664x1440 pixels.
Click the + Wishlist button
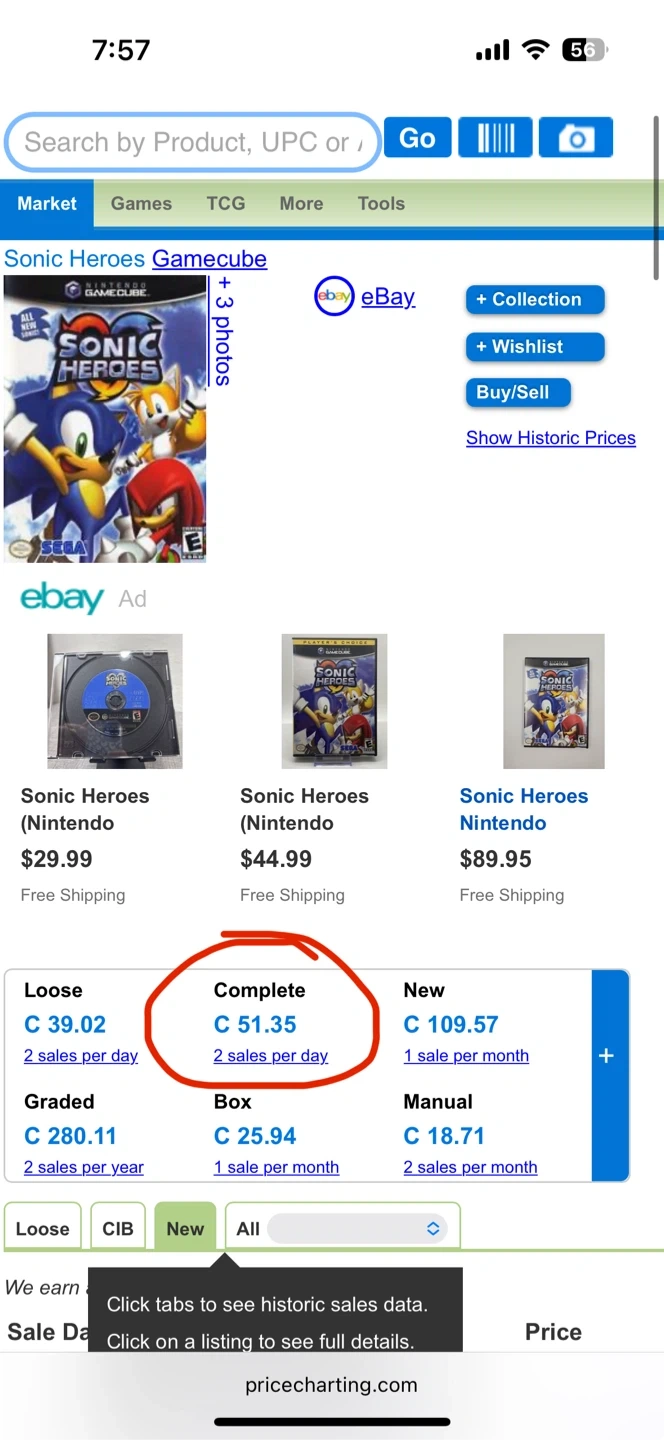point(535,347)
